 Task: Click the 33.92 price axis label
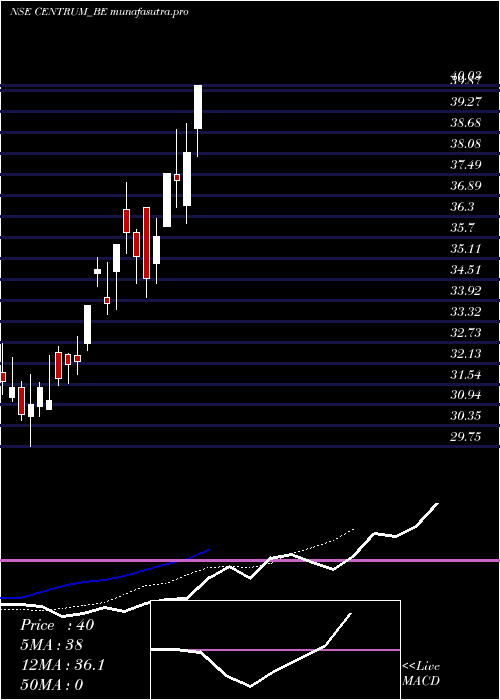coord(466,291)
